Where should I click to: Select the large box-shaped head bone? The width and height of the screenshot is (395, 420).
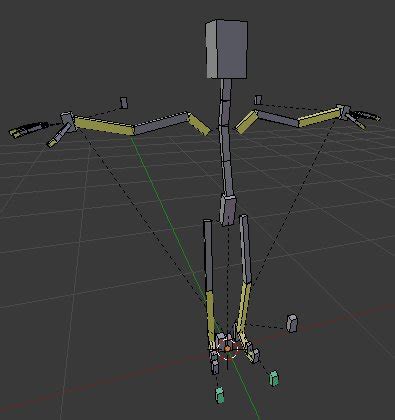pyautogui.click(x=227, y=49)
